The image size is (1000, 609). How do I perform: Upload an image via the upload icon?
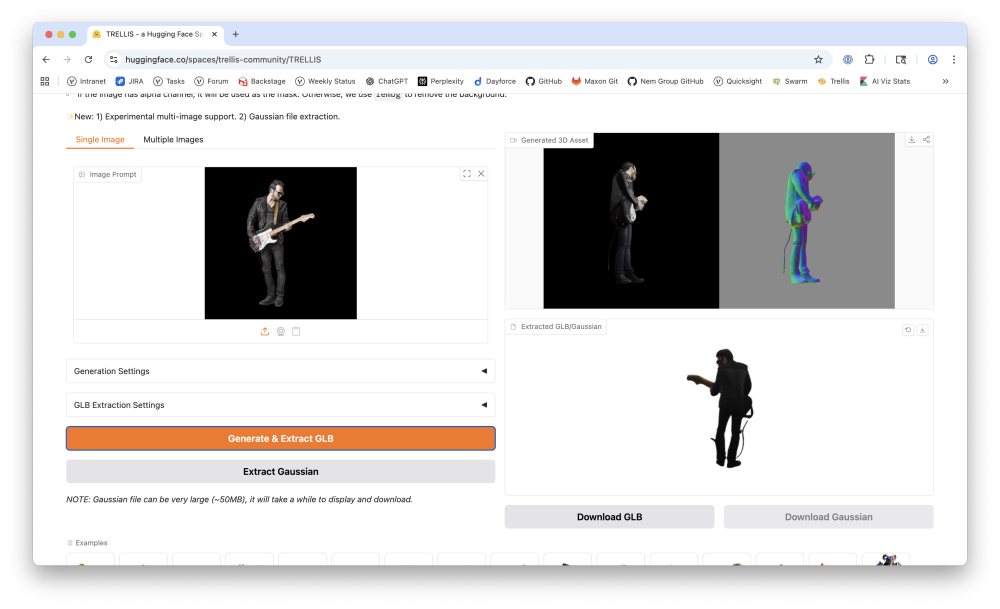pos(265,331)
